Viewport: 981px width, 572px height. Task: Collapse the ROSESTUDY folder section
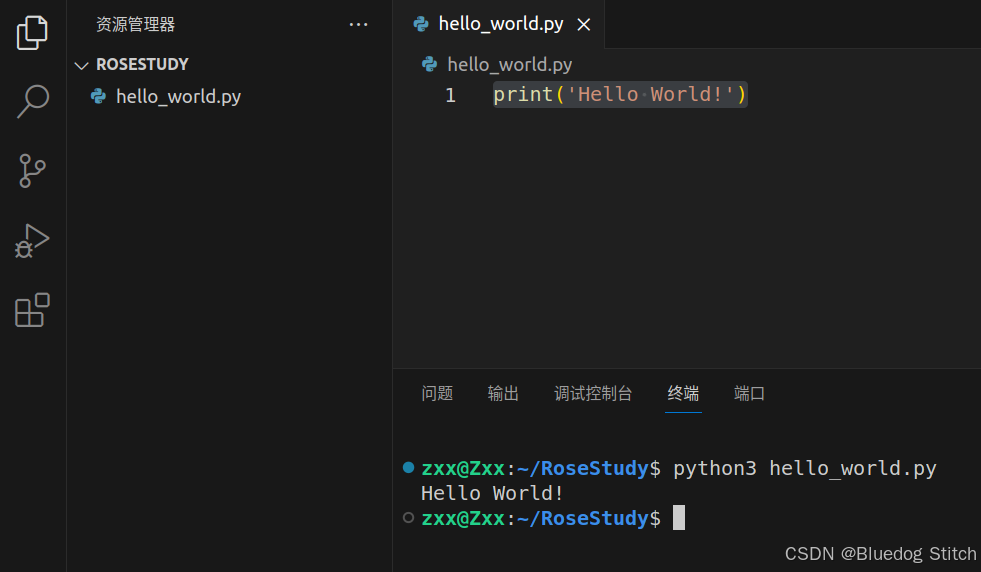(x=81, y=65)
